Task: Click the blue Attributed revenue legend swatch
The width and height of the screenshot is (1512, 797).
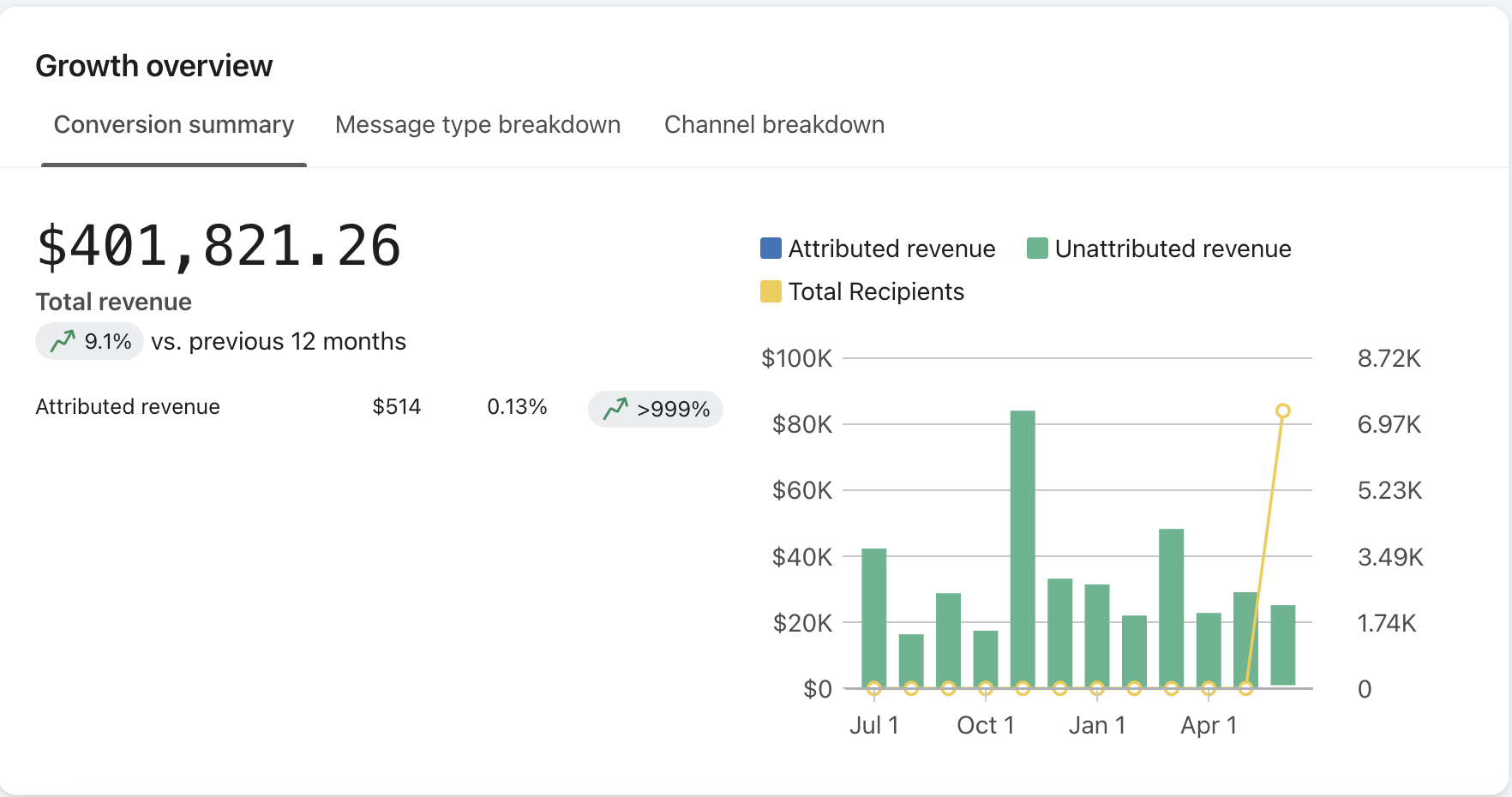Action: [771, 249]
